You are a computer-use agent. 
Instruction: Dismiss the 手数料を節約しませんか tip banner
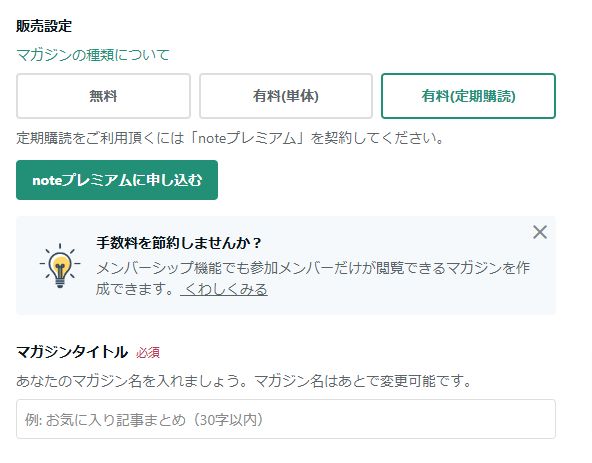pos(540,232)
